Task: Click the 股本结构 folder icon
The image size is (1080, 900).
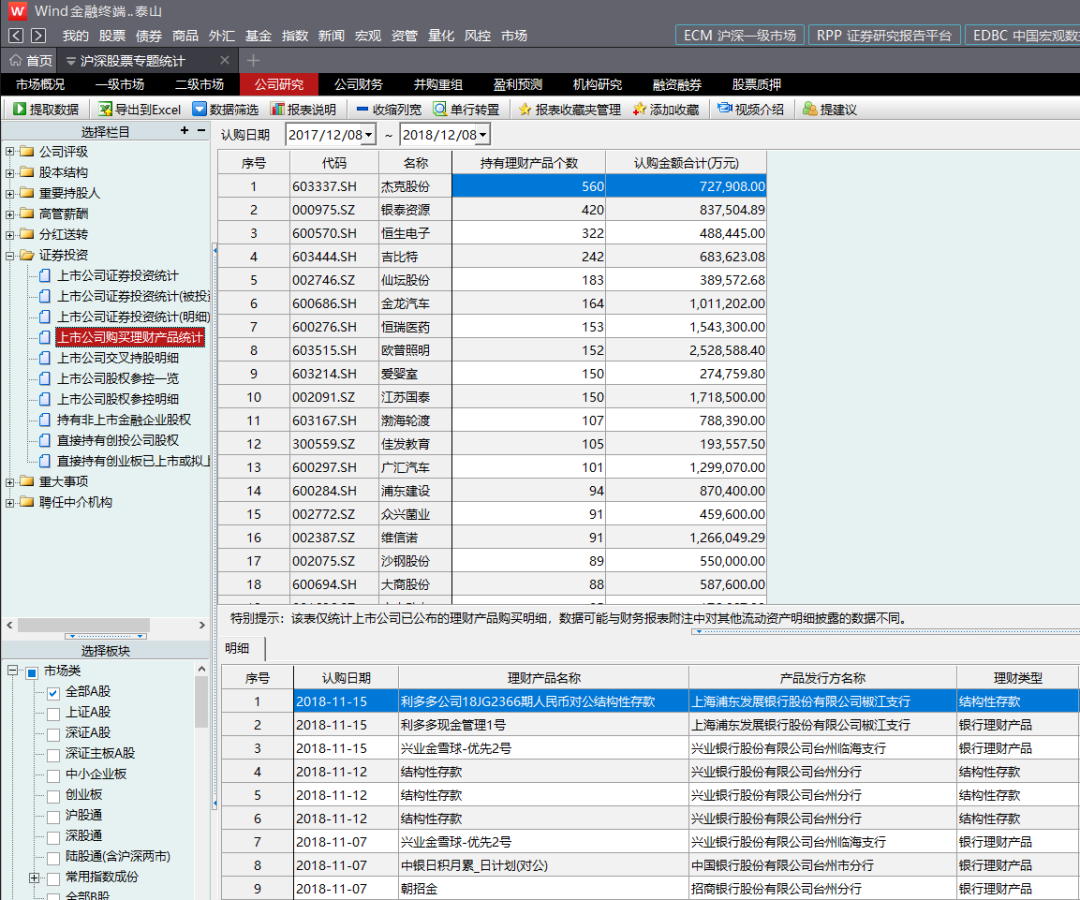Action: (28, 172)
